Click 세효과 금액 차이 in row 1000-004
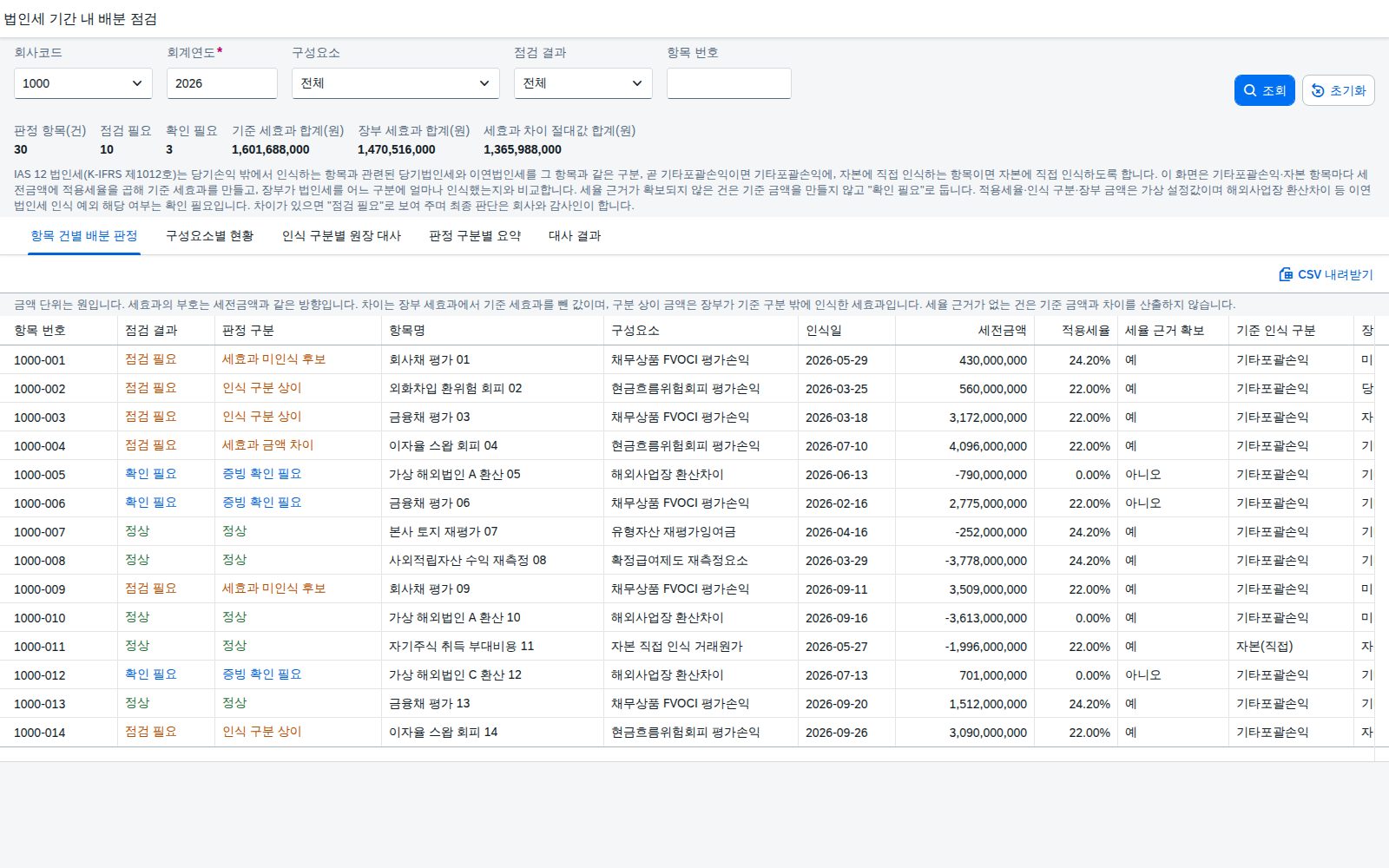This screenshot has width=1389, height=868. tap(267, 445)
